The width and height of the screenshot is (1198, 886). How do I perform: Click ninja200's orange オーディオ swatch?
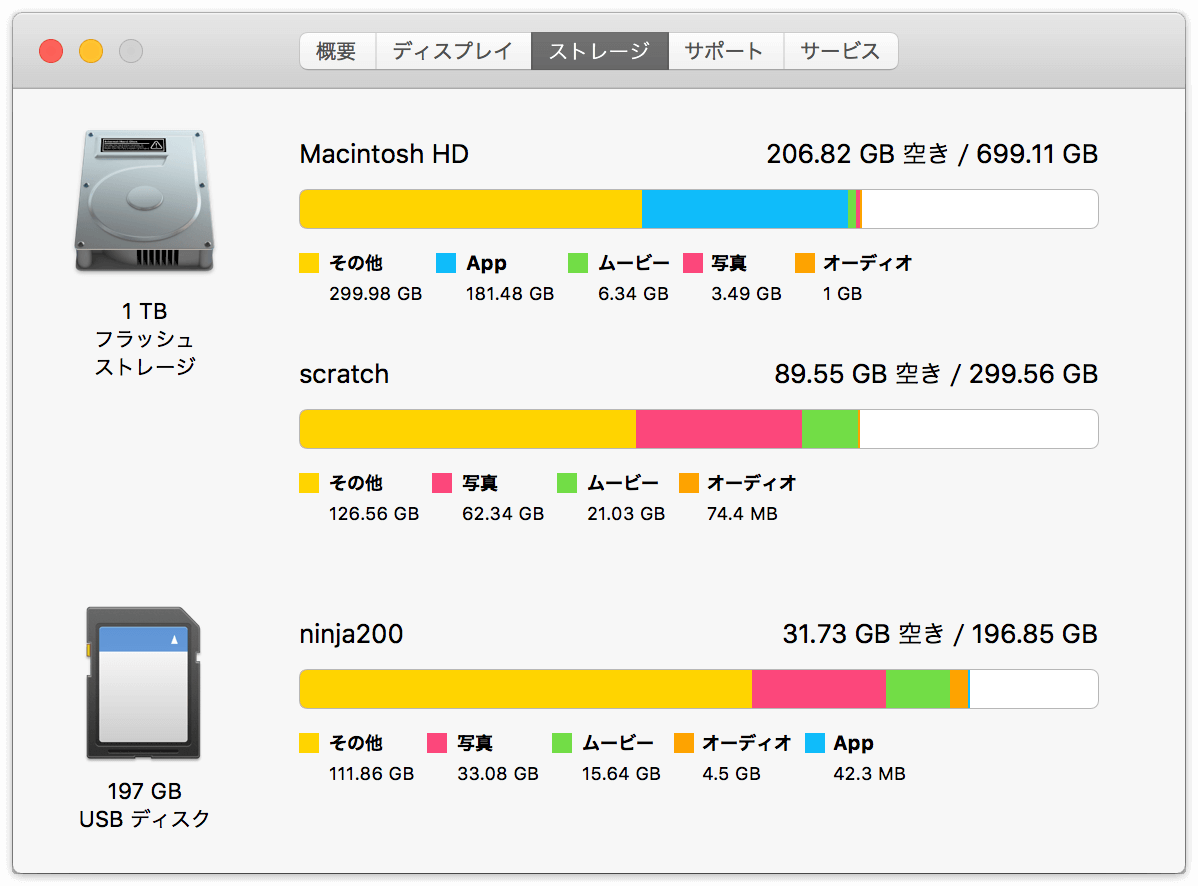point(683,742)
